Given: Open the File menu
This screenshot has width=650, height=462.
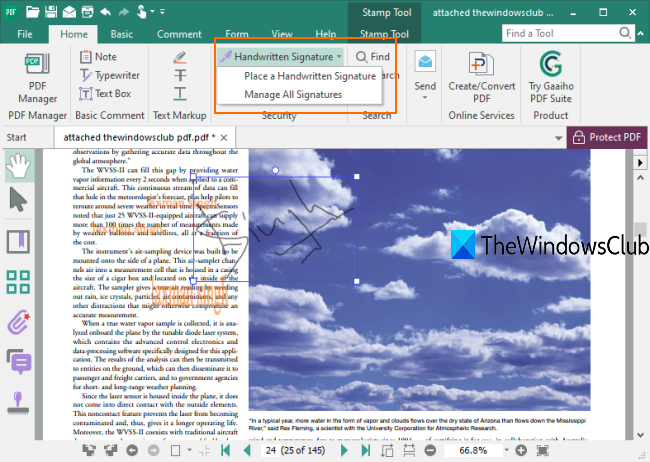Looking at the screenshot, I should click(x=25, y=34).
